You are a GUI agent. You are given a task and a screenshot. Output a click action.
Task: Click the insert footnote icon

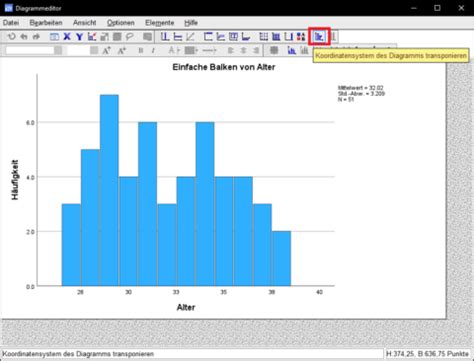click(246, 37)
